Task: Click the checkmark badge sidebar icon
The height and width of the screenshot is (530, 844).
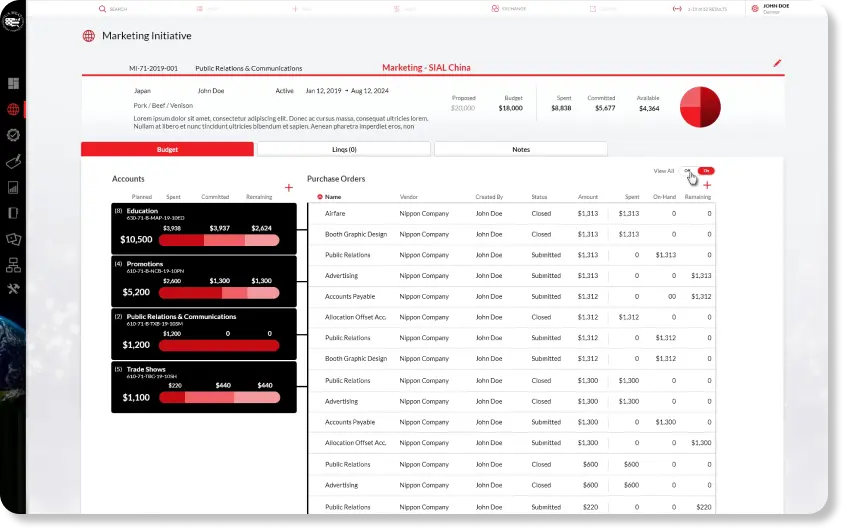Action: click(x=14, y=135)
